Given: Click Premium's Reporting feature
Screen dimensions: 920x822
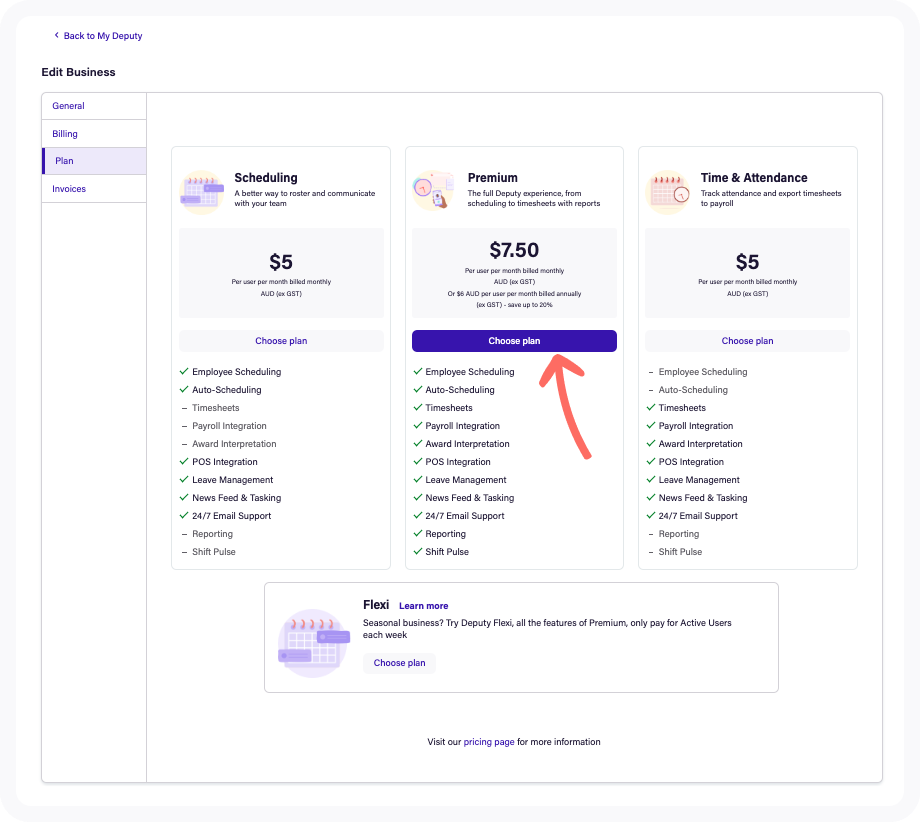Looking at the screenshot, I should (x=445, y=534).
